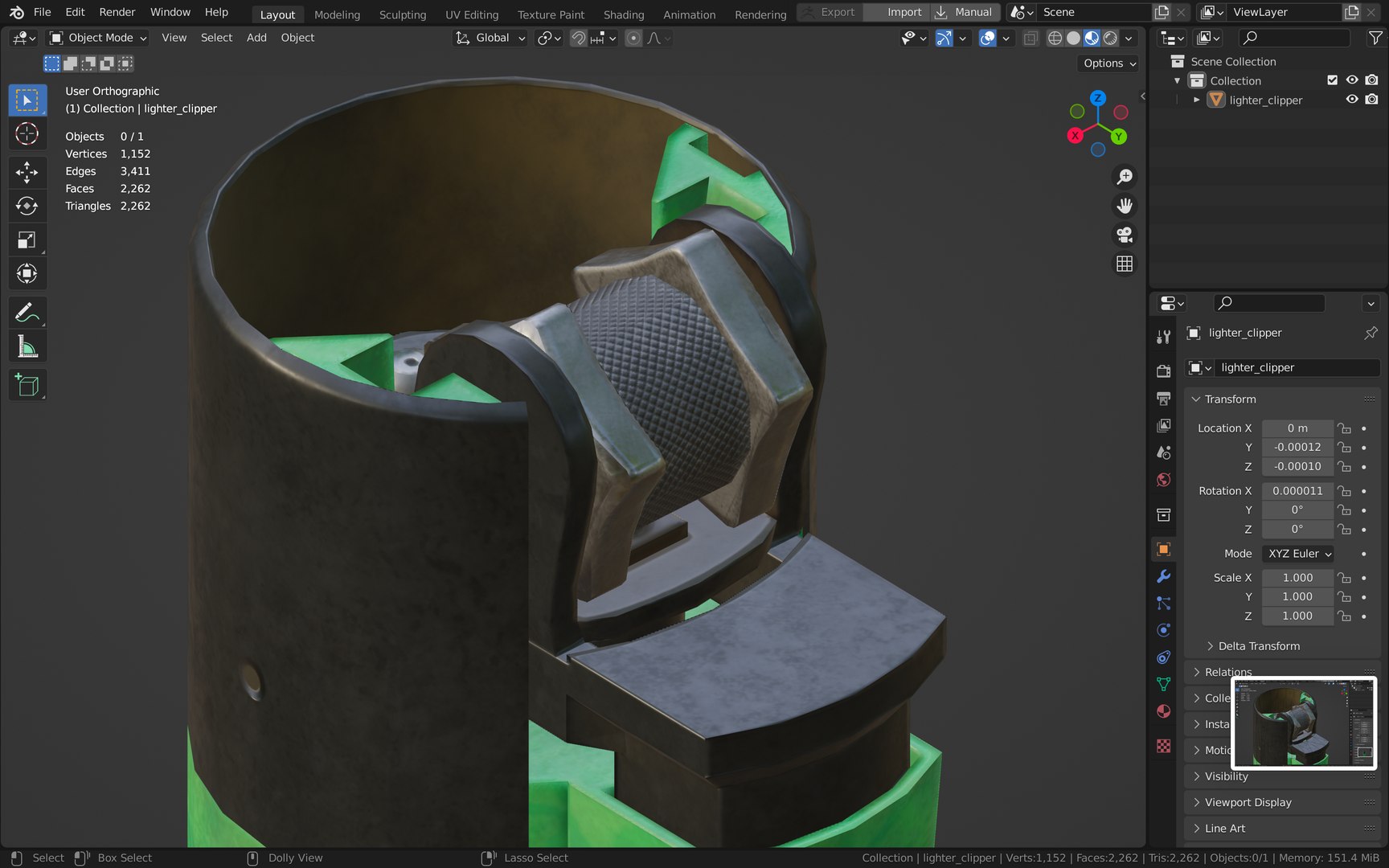
Task: Open the Global orientation dropdown
Action: [490, 38]
